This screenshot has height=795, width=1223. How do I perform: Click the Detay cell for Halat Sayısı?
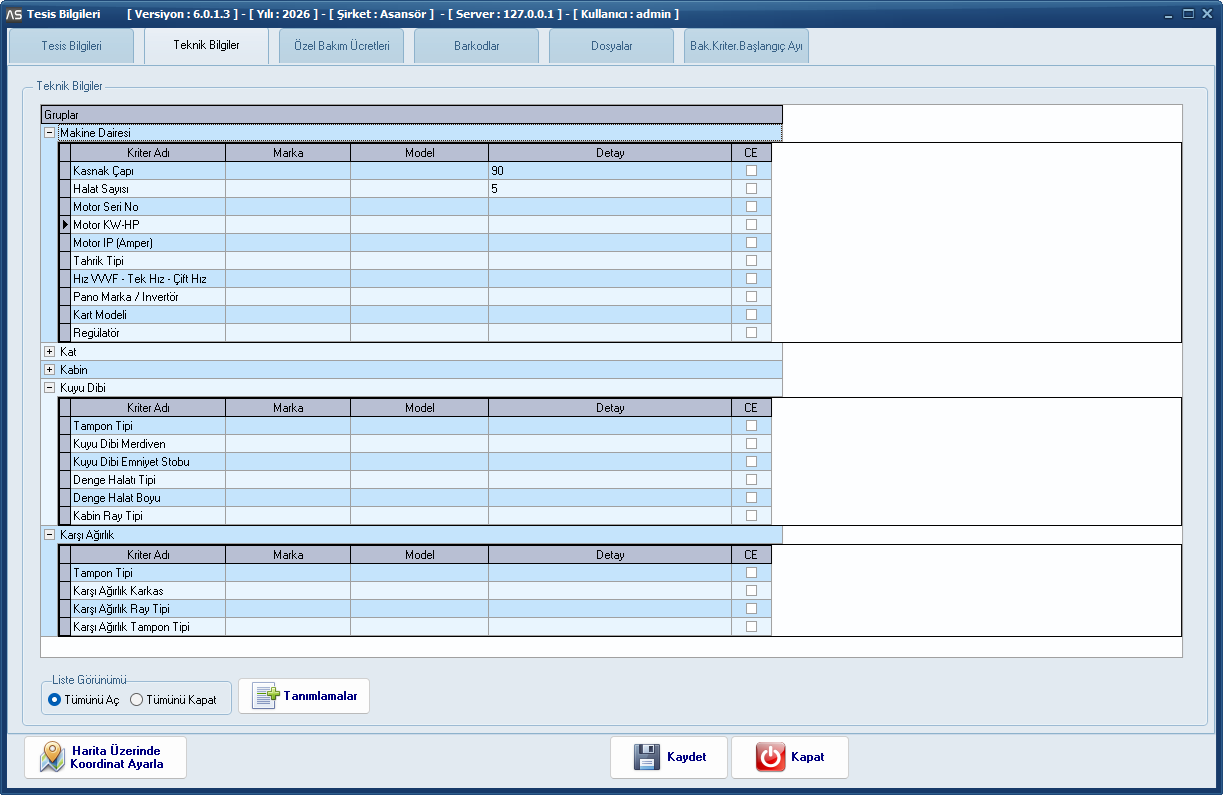coord(609,189)
